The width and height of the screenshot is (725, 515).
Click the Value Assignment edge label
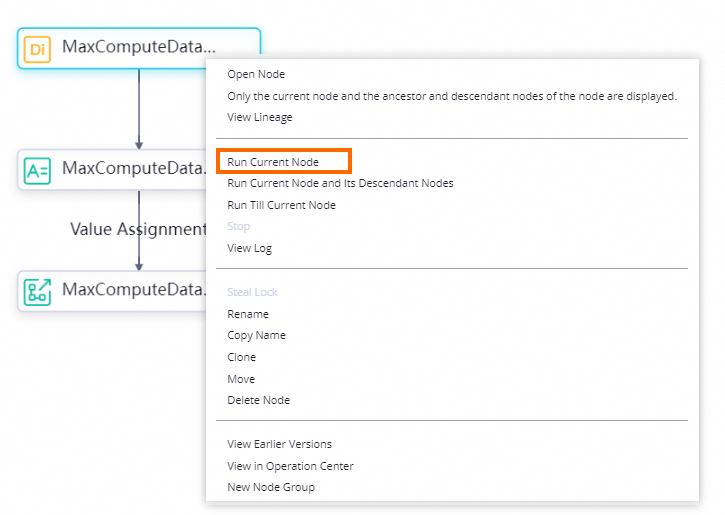pyautogui.click(x=138, y=229)
